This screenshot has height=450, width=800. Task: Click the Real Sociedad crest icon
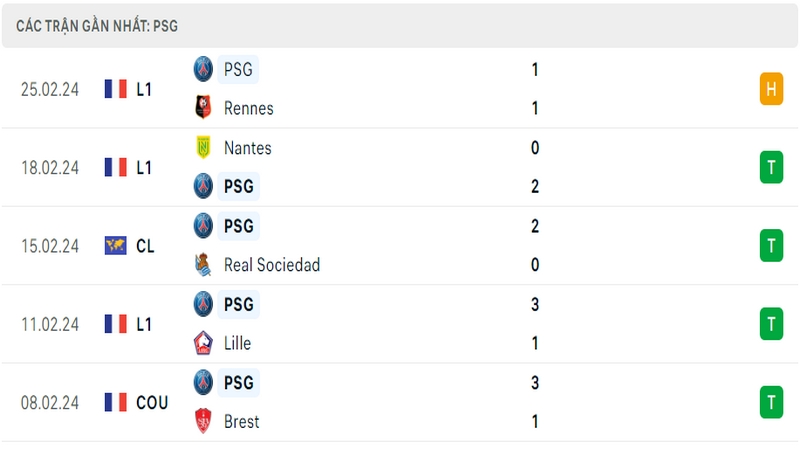point(203,265)
